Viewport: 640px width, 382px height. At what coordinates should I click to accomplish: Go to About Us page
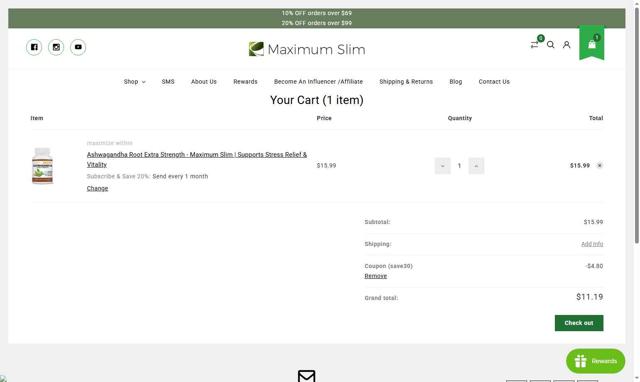tap(204, 82)
